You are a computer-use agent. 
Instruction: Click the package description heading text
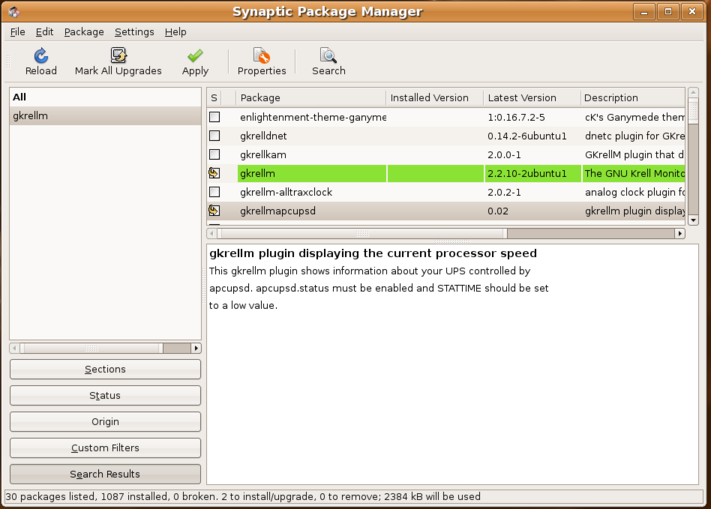point(373,253)
